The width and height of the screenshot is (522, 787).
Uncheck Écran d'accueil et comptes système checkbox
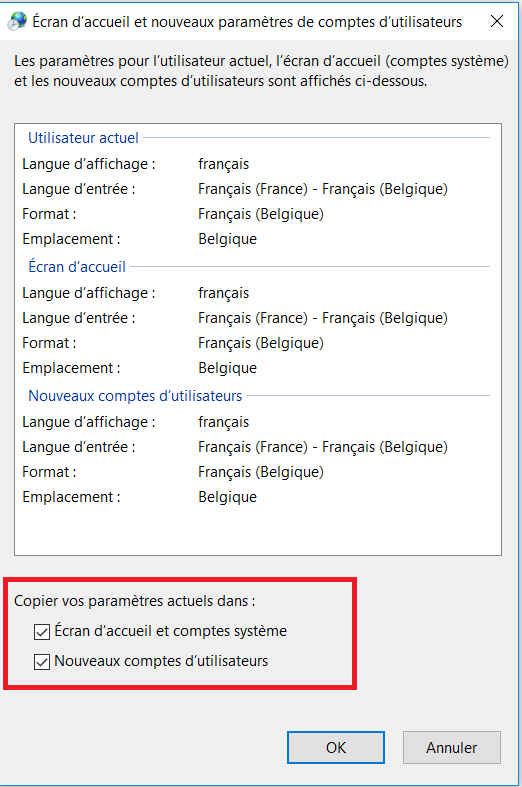pos(42,631)
